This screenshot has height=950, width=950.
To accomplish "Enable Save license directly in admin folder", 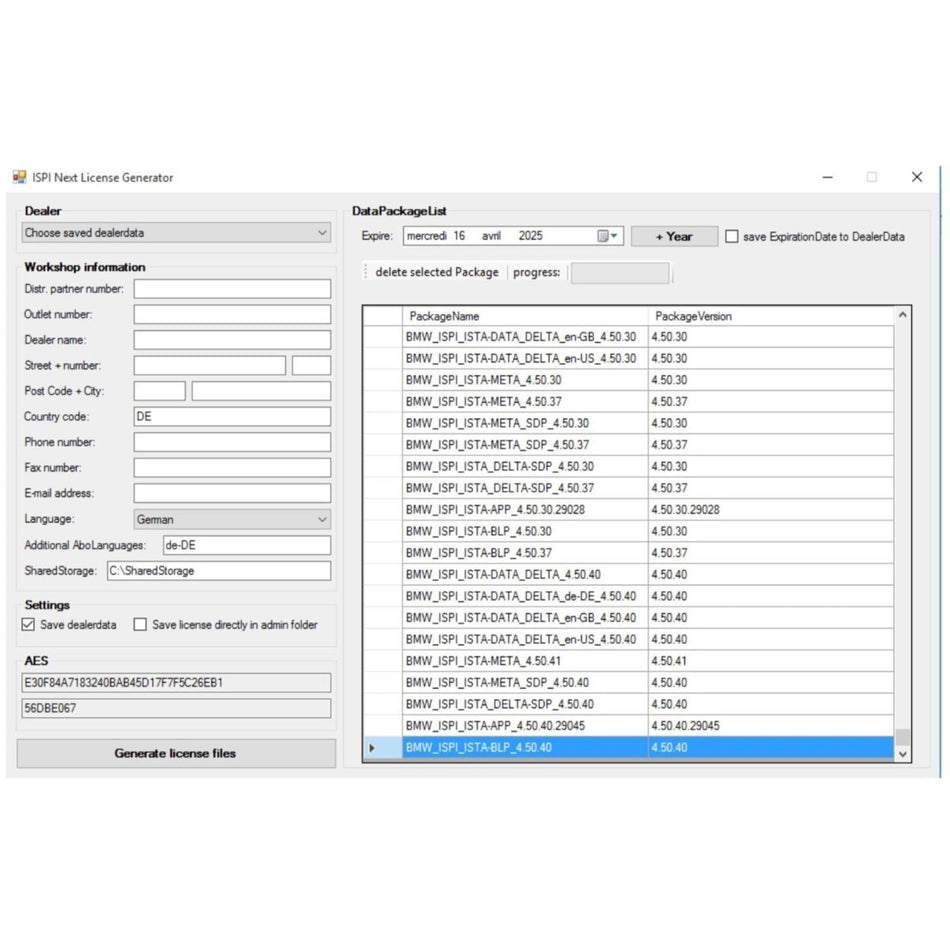I will coord(140,625).
